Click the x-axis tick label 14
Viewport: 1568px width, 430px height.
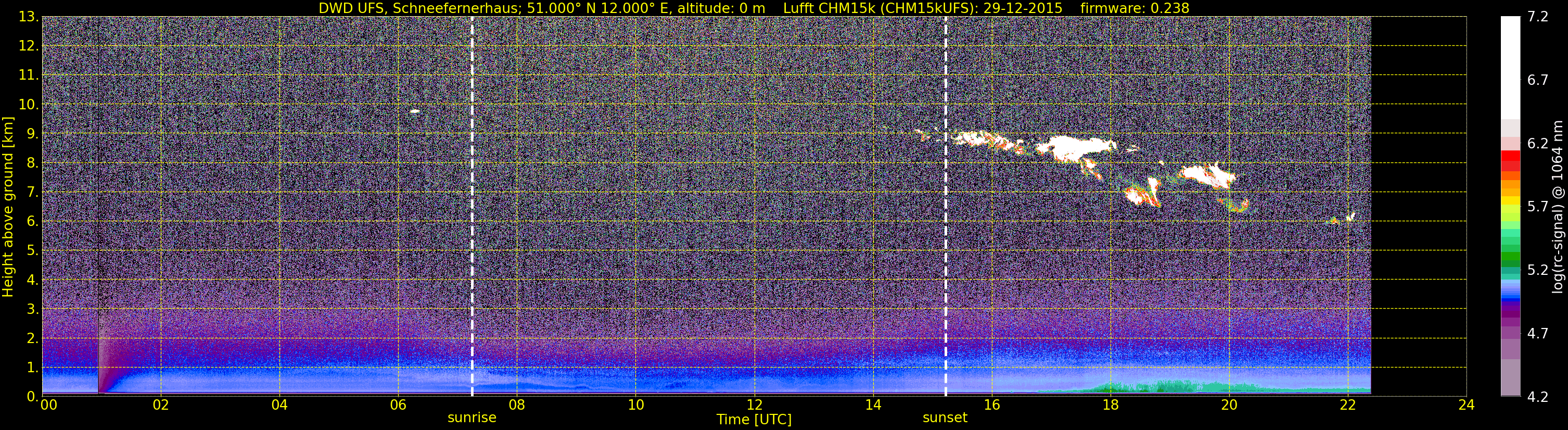click(x=873, y=406)
